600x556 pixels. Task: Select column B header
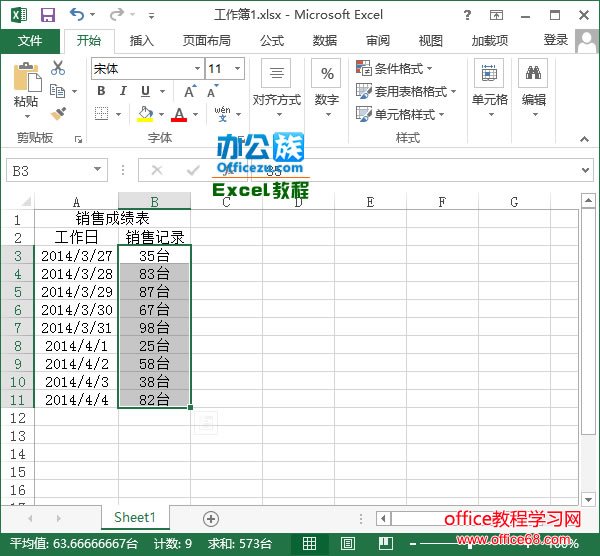tap(154, 201)
